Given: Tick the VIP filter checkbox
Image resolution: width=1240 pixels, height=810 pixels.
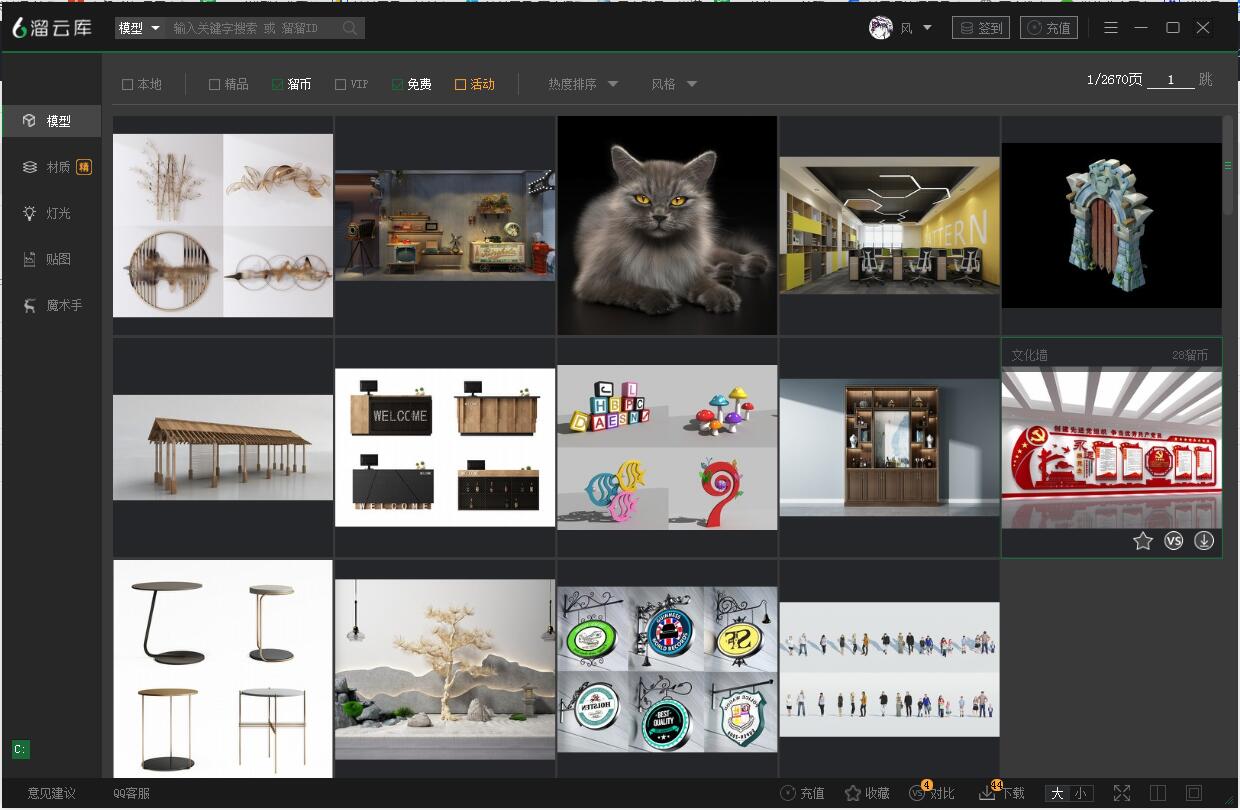Looking at the screenshot, I should point(341,85).
